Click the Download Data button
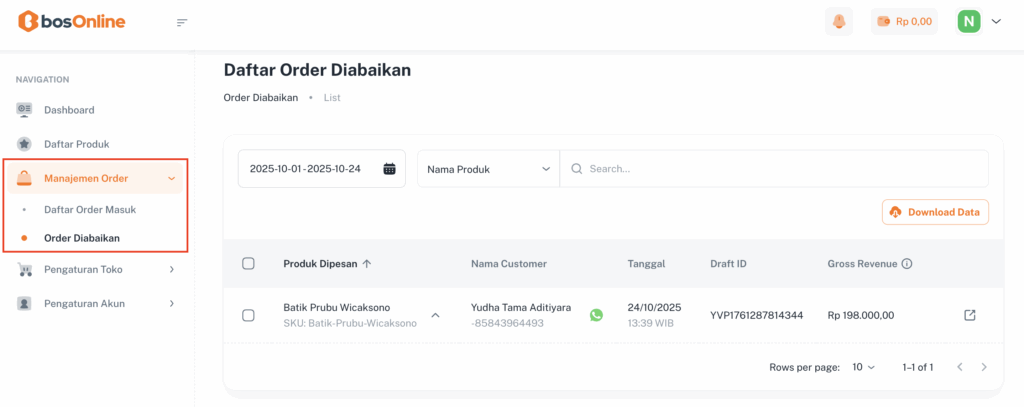This screenshot has height=407, width=1024. pyautogui.click(x=935, y=212)
